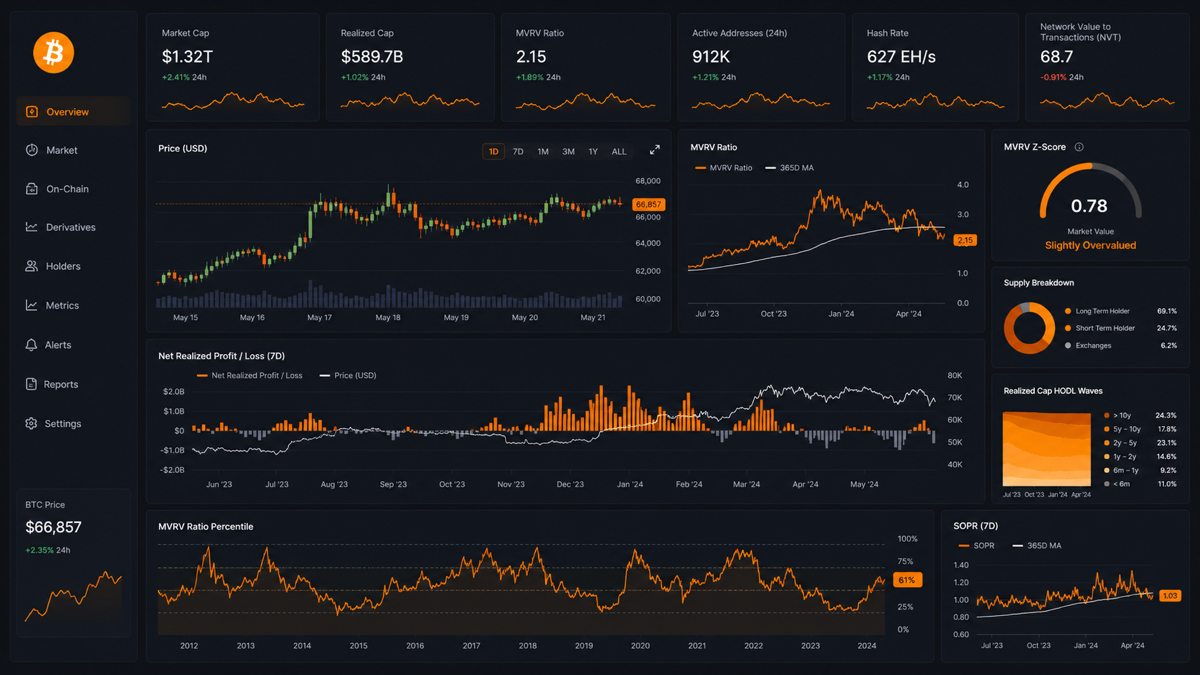Click the 66,857 price label tag
The image size is (1200, 675).
click(649, 204)
